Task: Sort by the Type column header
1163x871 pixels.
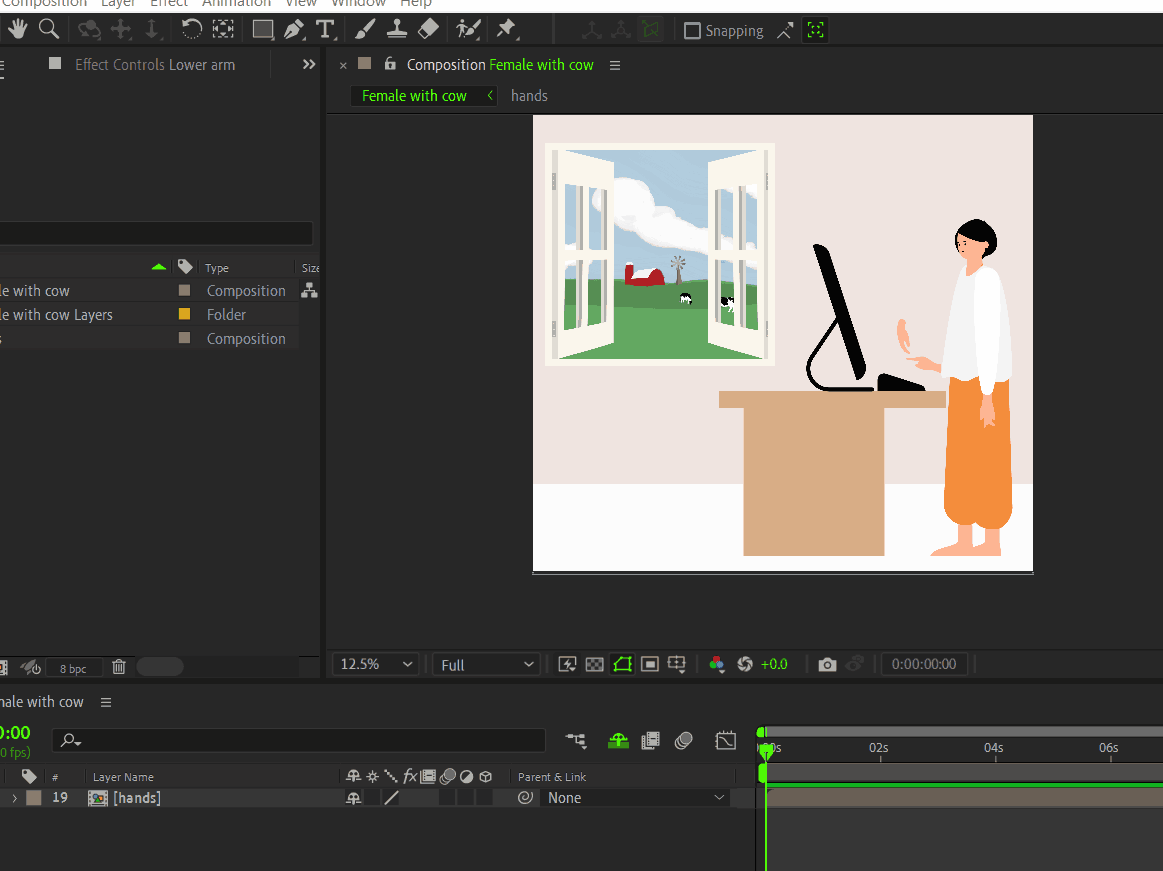Action: pyautogui.click(x=217, y=268)
